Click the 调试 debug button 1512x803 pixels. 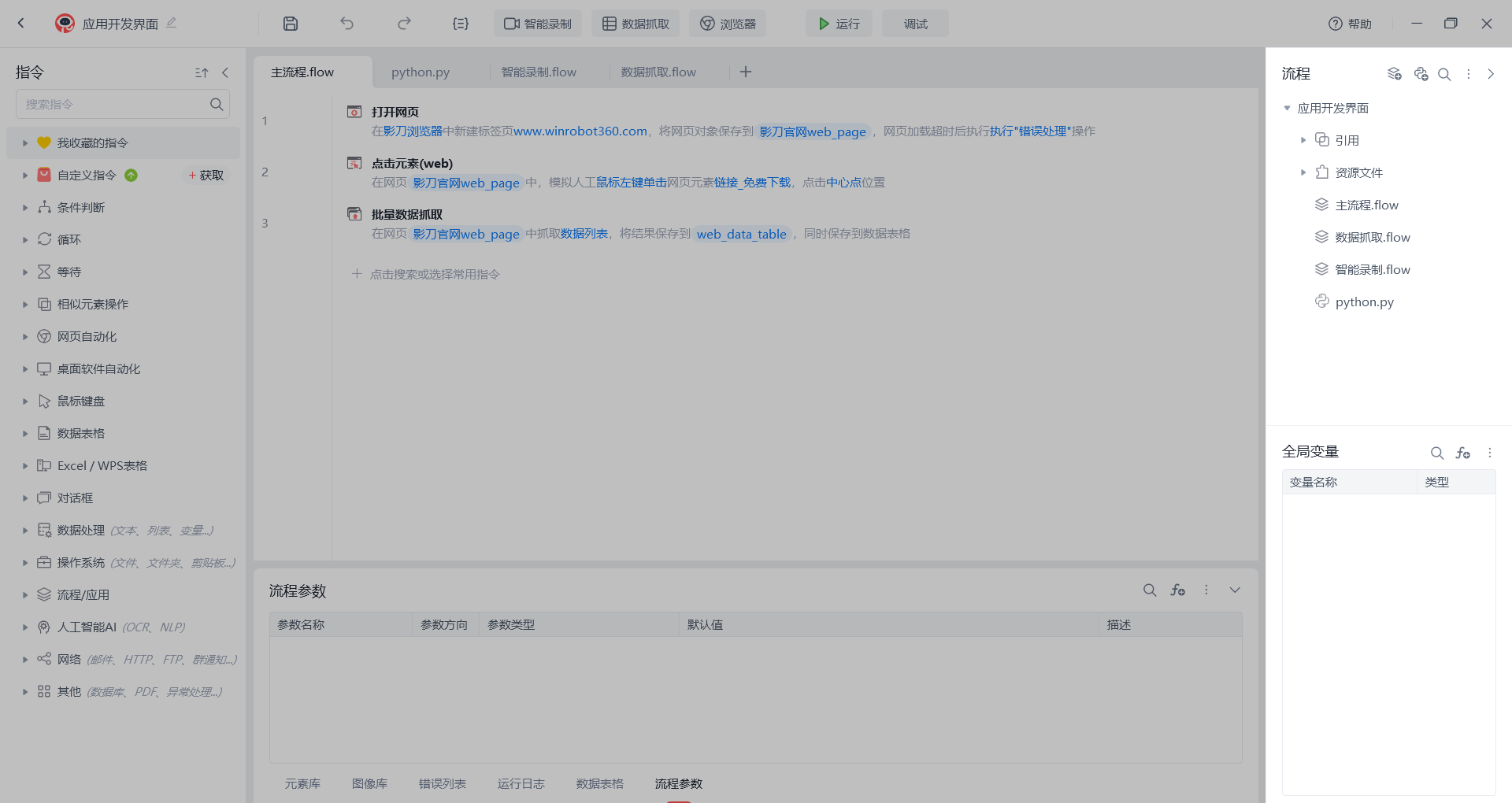point(915,24)
